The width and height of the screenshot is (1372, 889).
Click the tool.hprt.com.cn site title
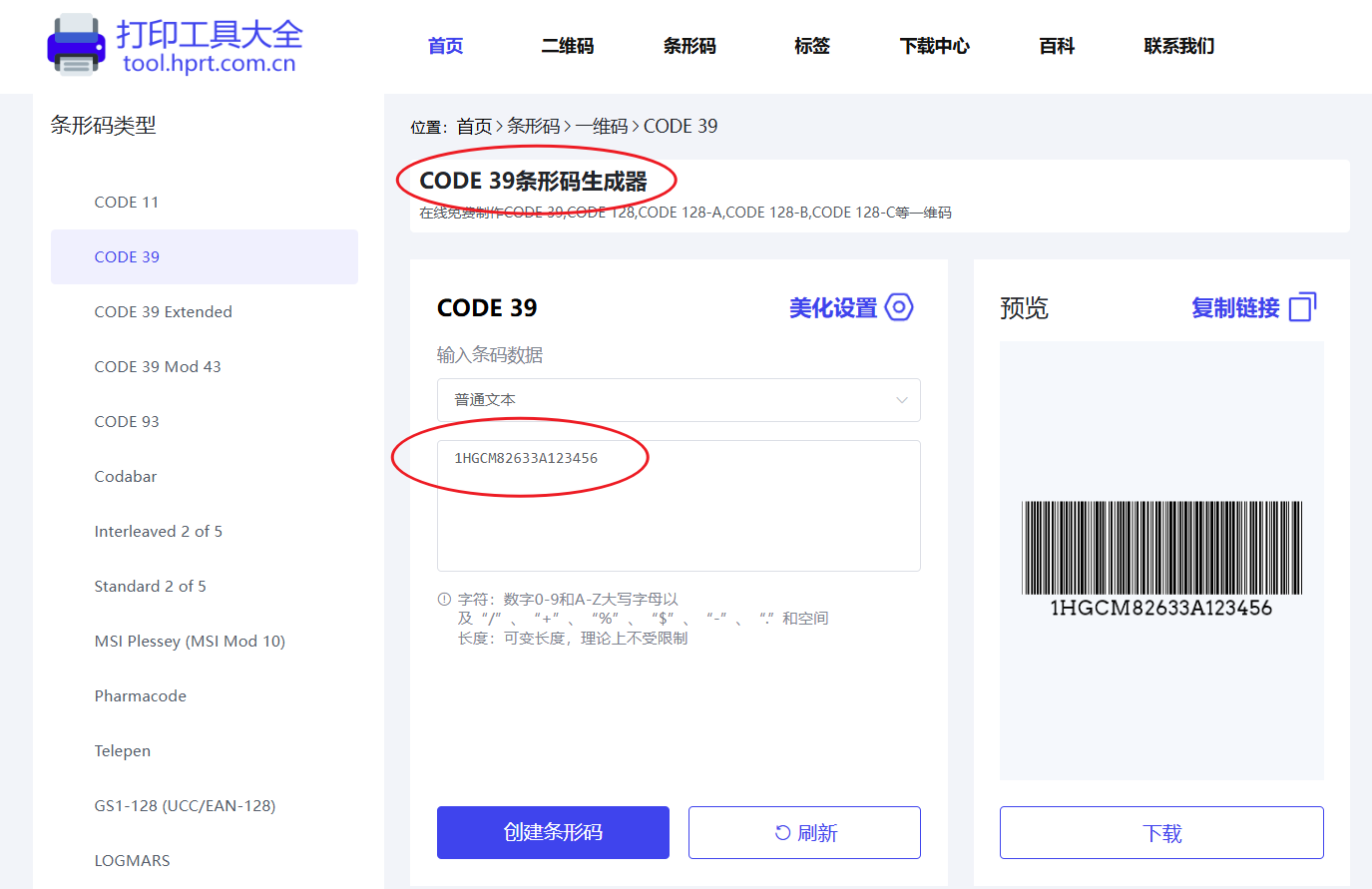point(210,64)
